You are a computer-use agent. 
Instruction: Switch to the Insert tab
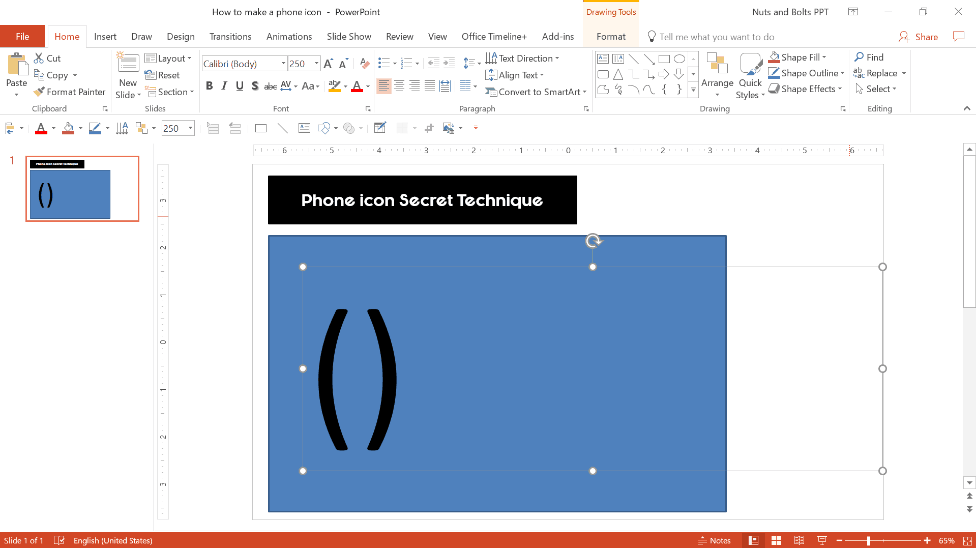click(x=105, y=37)
